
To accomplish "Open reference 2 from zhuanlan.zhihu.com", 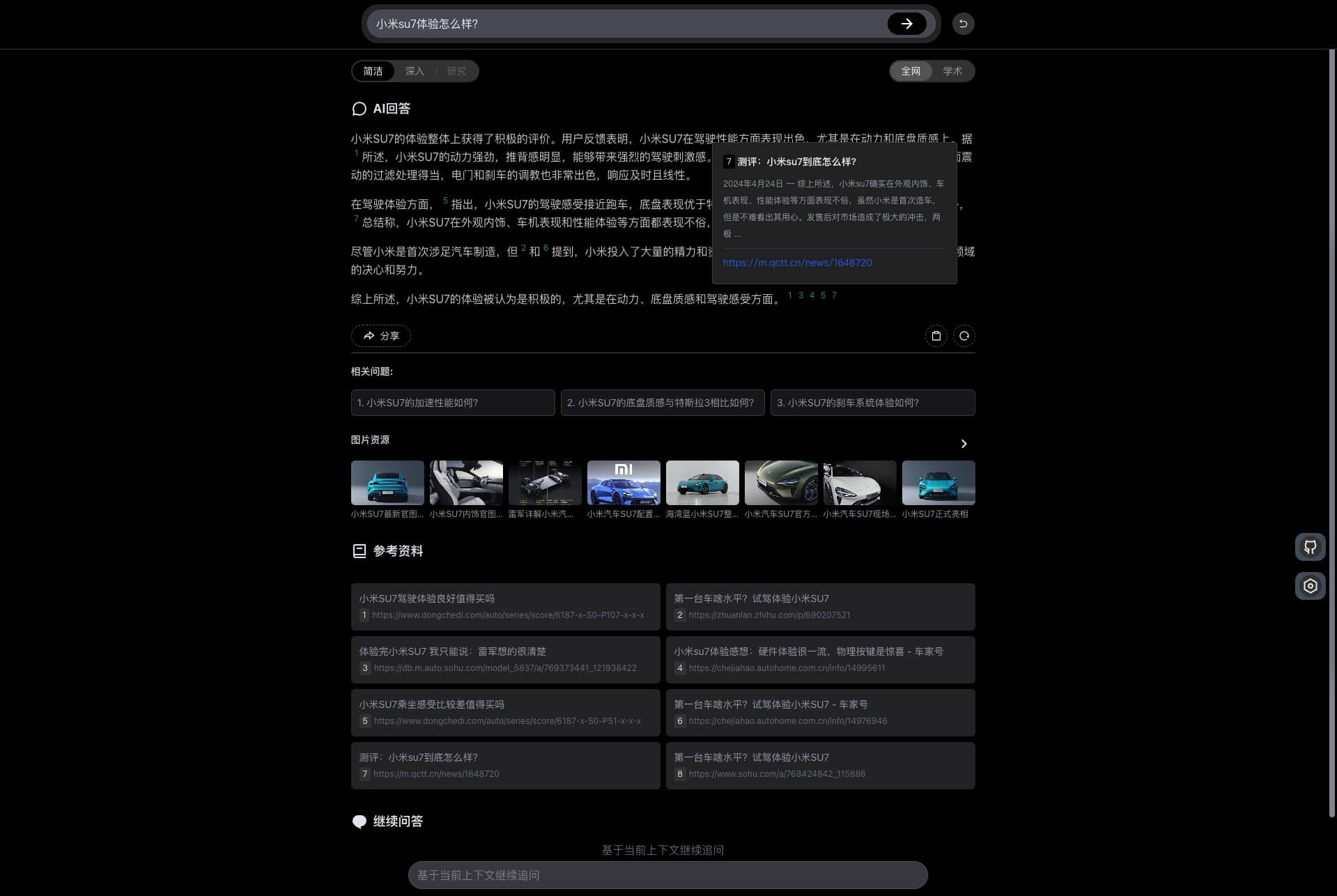I will [x=820, y=607].
